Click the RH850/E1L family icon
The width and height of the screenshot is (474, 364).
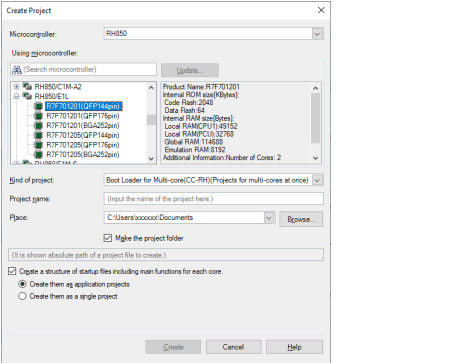[x=27, y=96]
